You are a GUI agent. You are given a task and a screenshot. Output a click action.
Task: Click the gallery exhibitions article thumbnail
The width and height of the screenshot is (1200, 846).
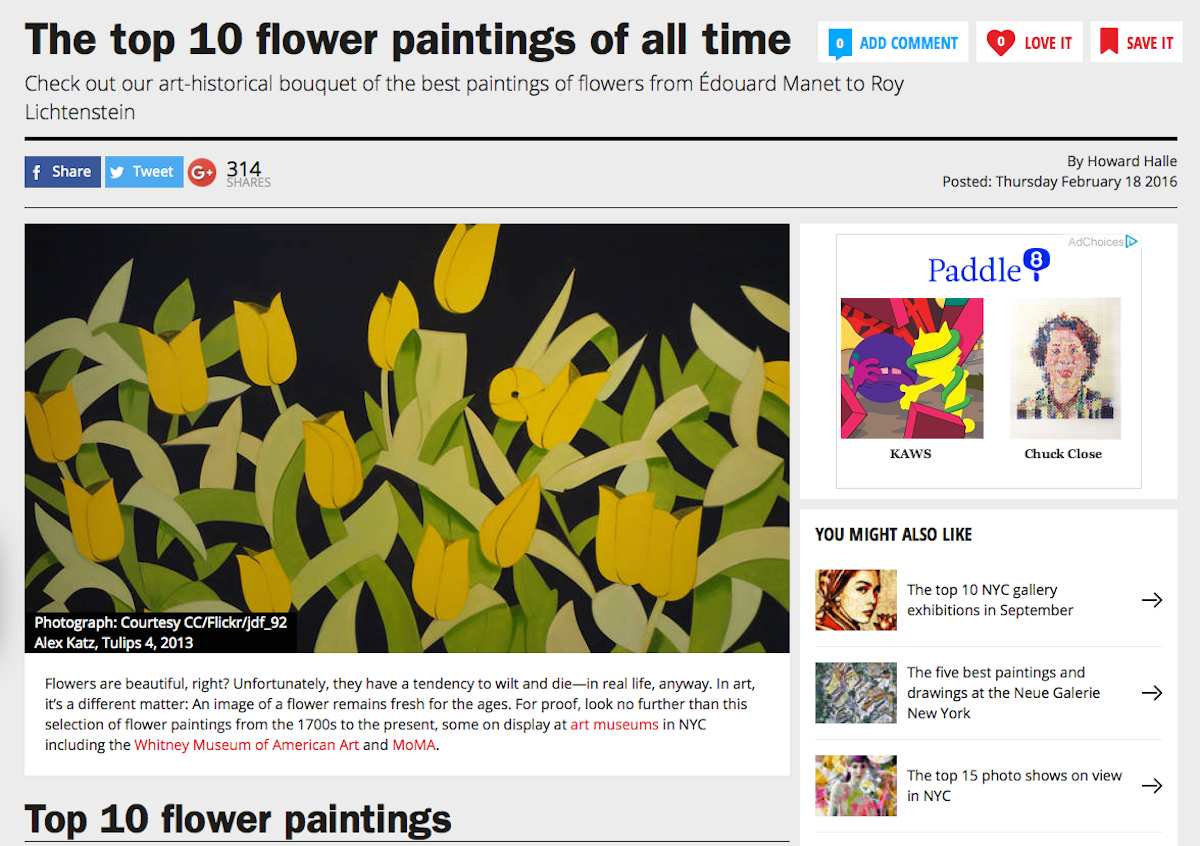tap(856, 600)
